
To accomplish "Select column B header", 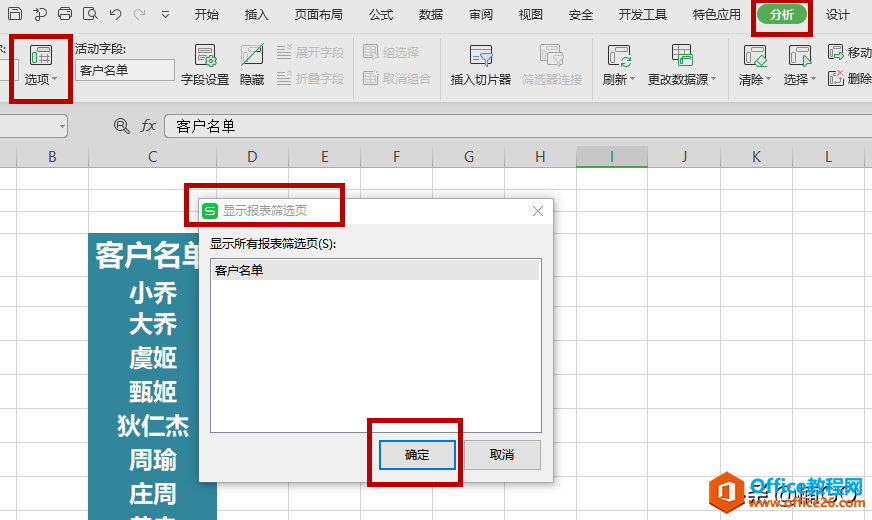I will click(x=52, y=157).
